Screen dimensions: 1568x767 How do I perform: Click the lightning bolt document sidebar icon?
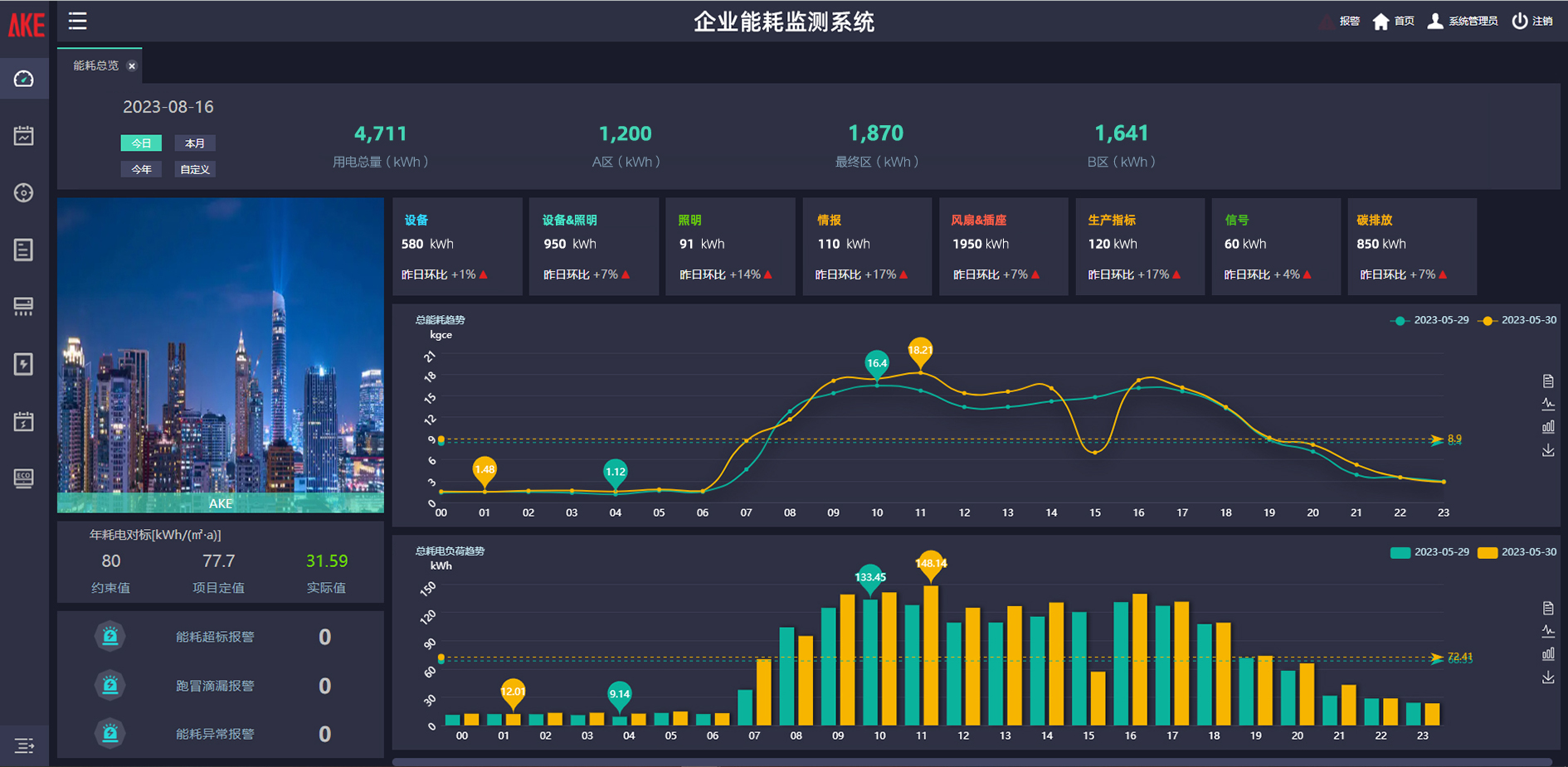pos(24,364)
